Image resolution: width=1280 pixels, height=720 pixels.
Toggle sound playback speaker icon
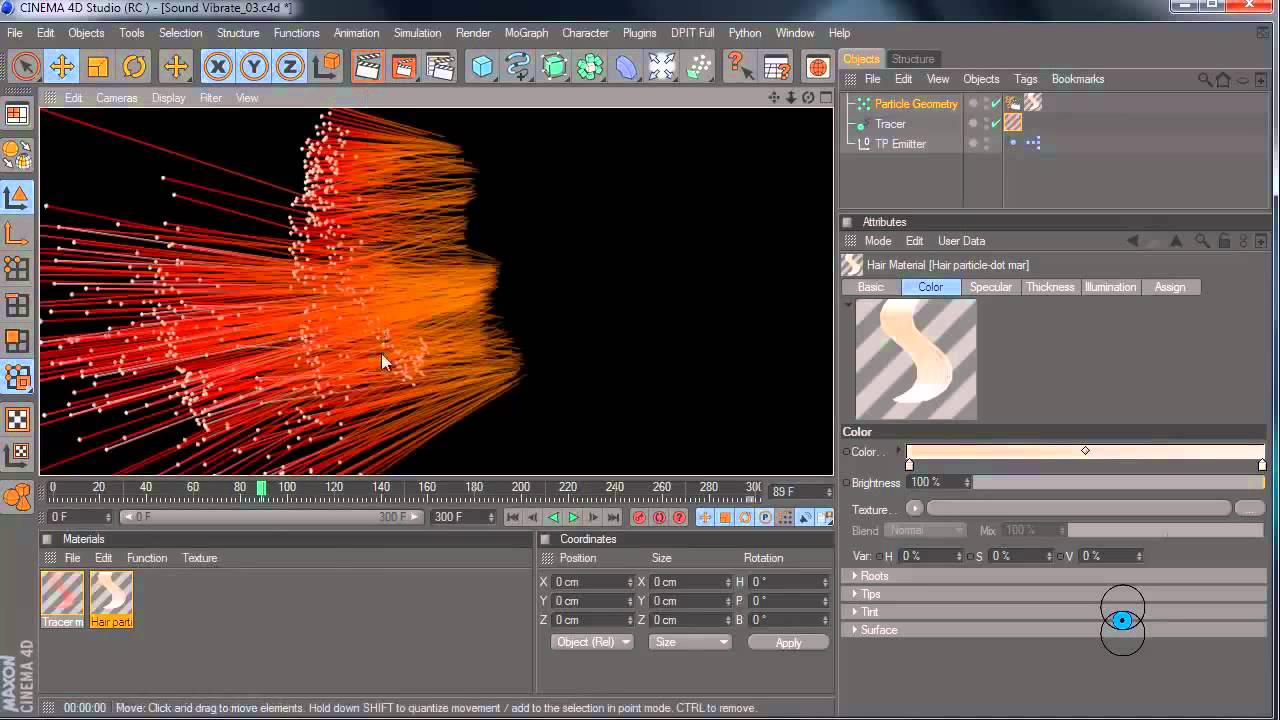[805, 517]
